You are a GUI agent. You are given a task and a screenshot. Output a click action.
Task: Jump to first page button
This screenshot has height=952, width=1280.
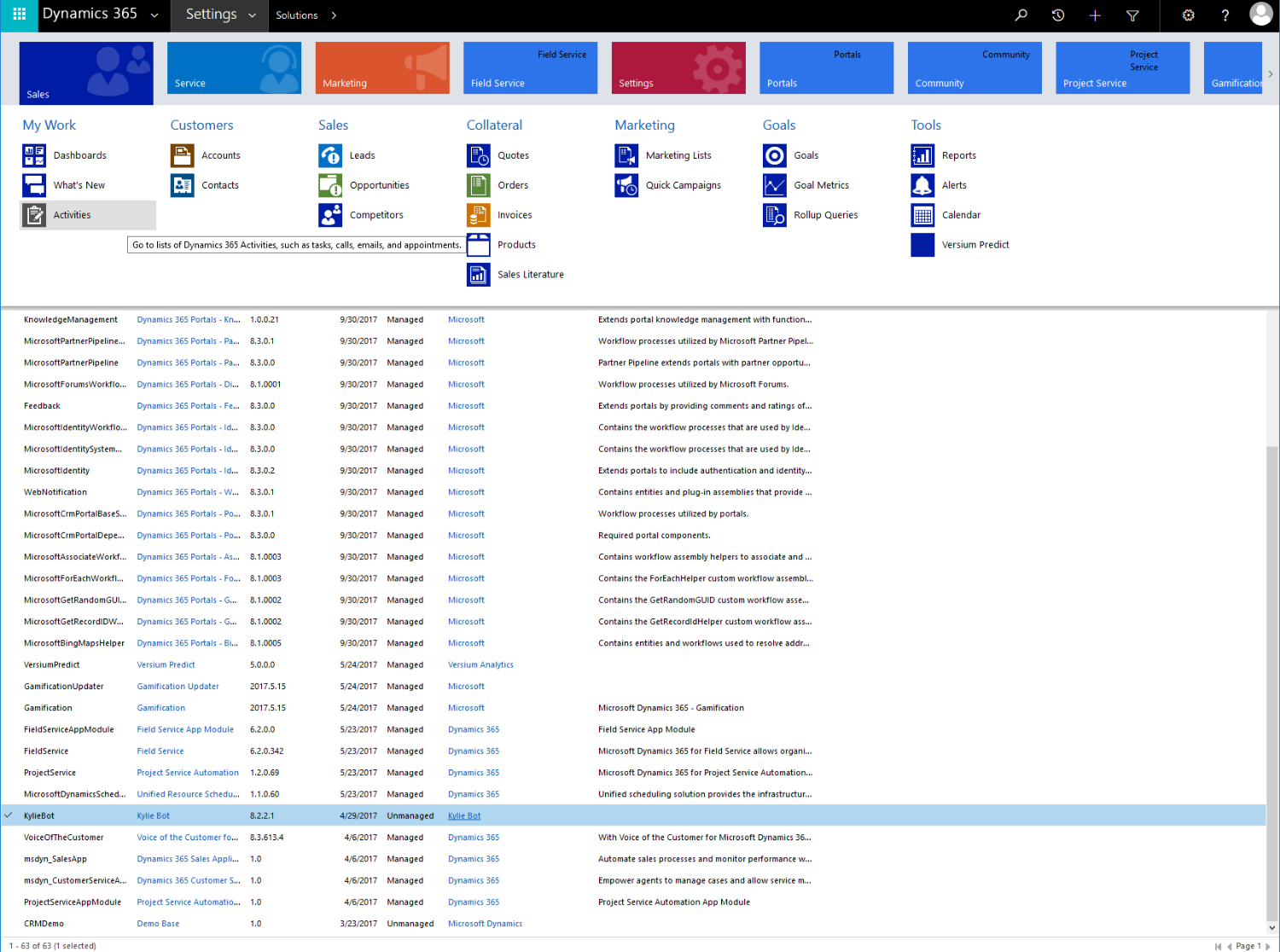[x=1218, y=946]
